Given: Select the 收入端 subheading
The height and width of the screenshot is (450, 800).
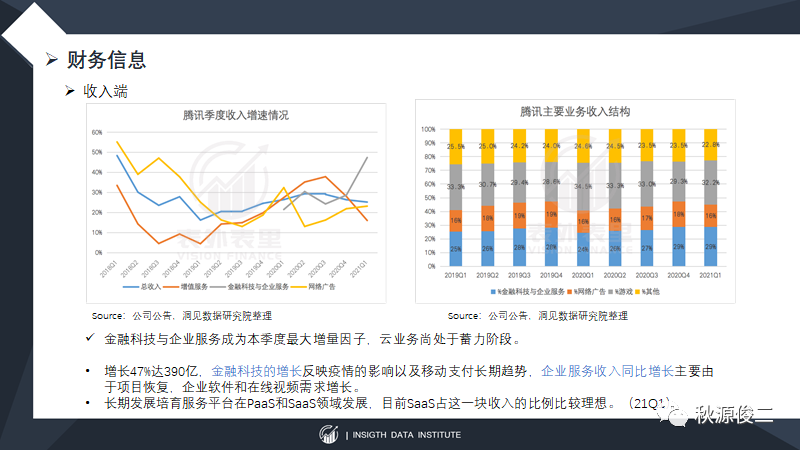Looking at the screenshot, I should click(106, 91).
